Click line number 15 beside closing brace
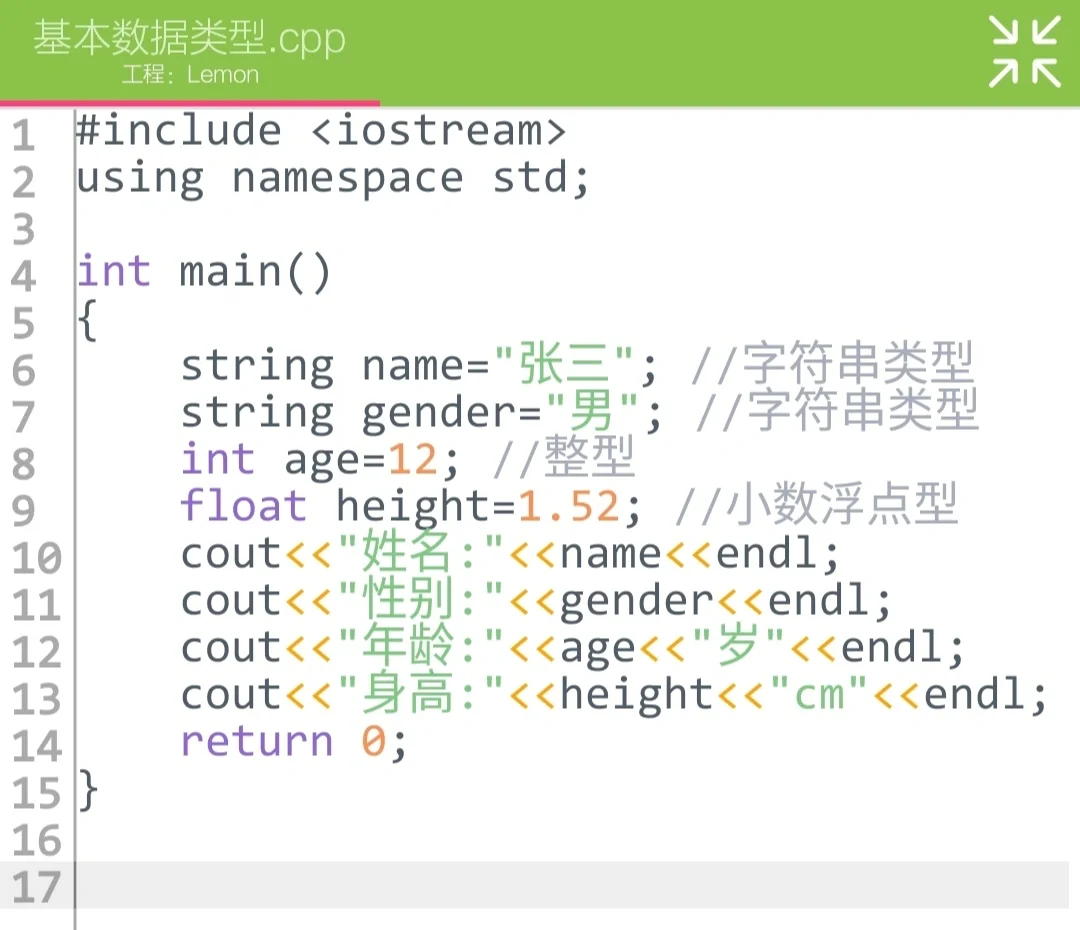Screen dimensions: 1080x930 [x=35, y=789]
